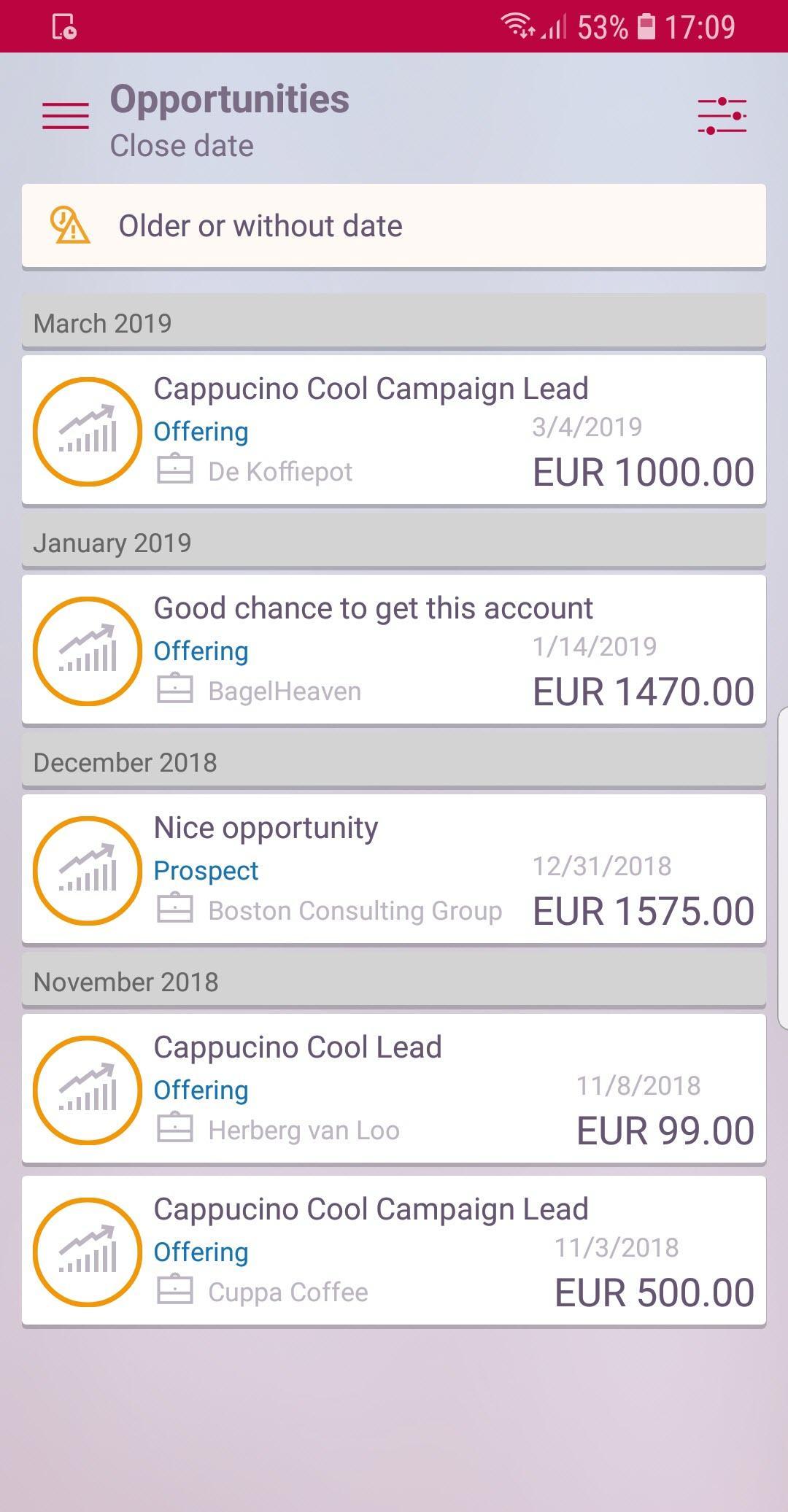Tap the Prospect stage label

(206, 870)
